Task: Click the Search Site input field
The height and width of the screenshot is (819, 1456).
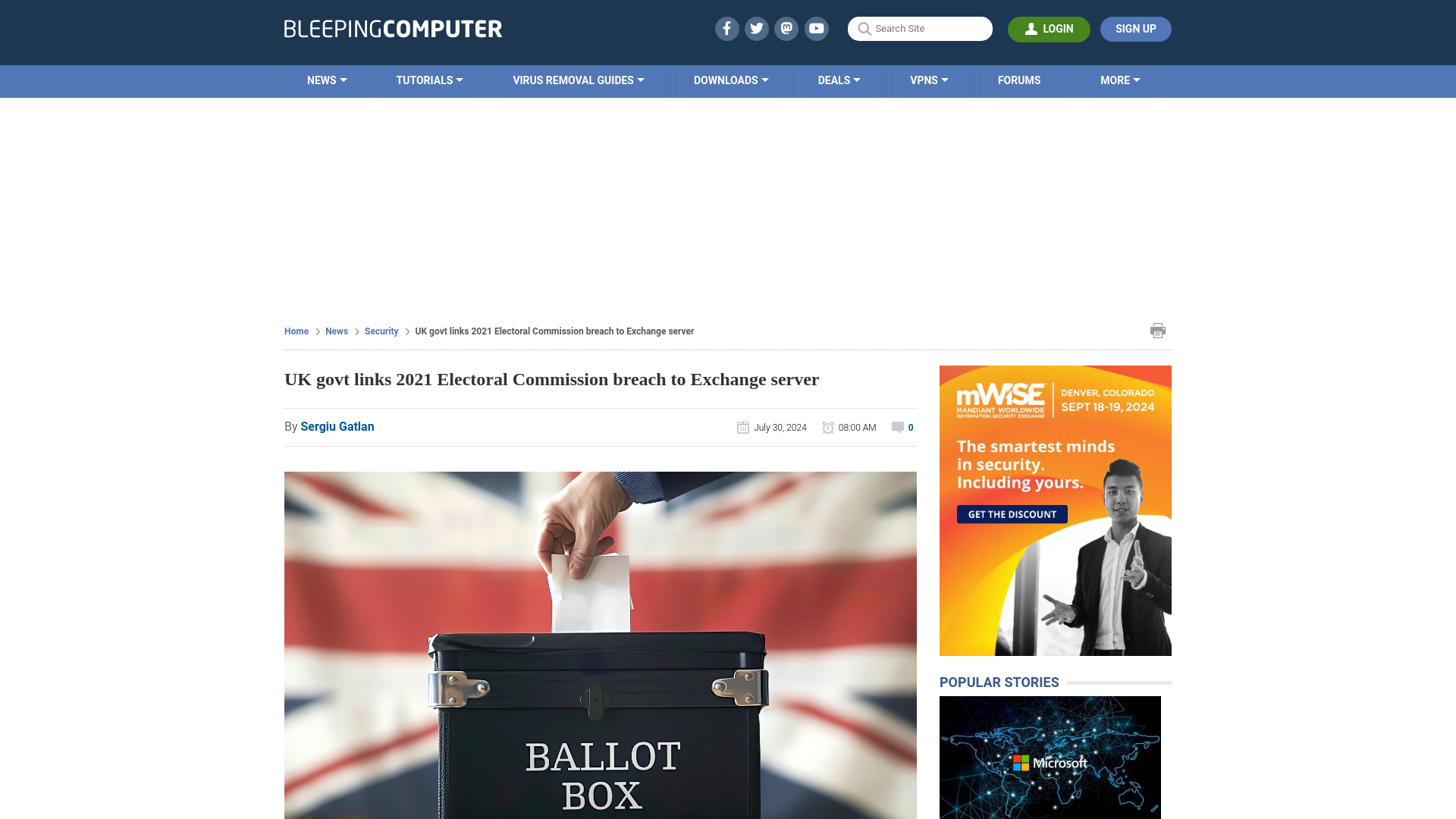Action: point(920,29)
